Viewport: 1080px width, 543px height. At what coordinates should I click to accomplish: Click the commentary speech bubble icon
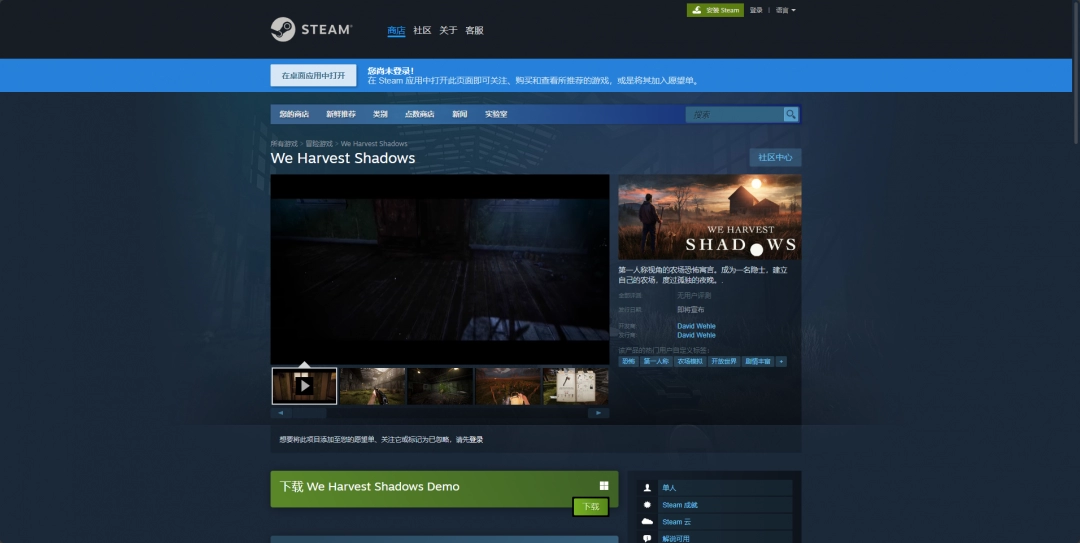coord(647,538)
